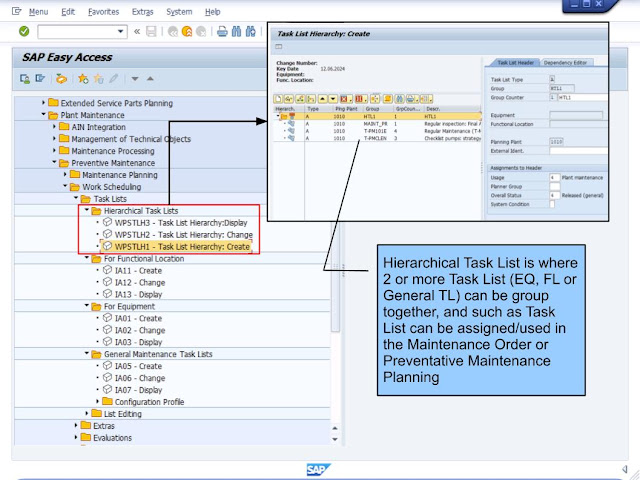Open the User Menu icon

tap(24, 78)
